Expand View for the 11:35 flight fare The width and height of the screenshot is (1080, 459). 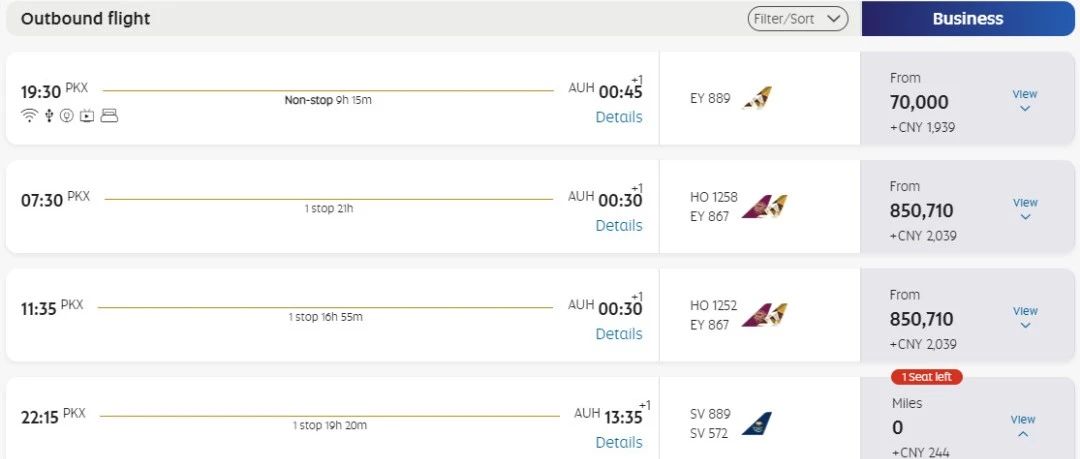click(1025, 316)
